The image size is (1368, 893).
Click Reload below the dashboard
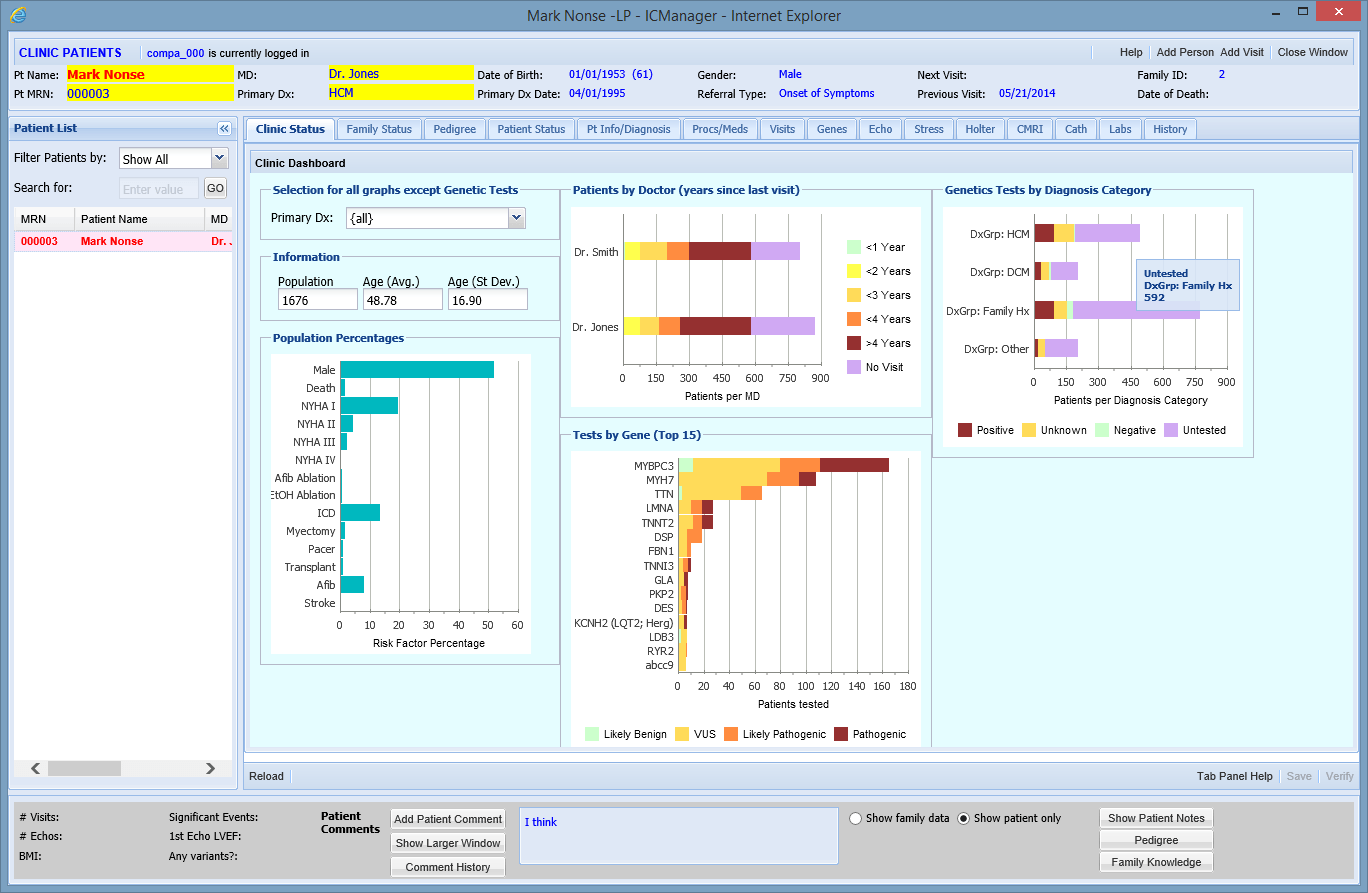(x=266, y=775)
